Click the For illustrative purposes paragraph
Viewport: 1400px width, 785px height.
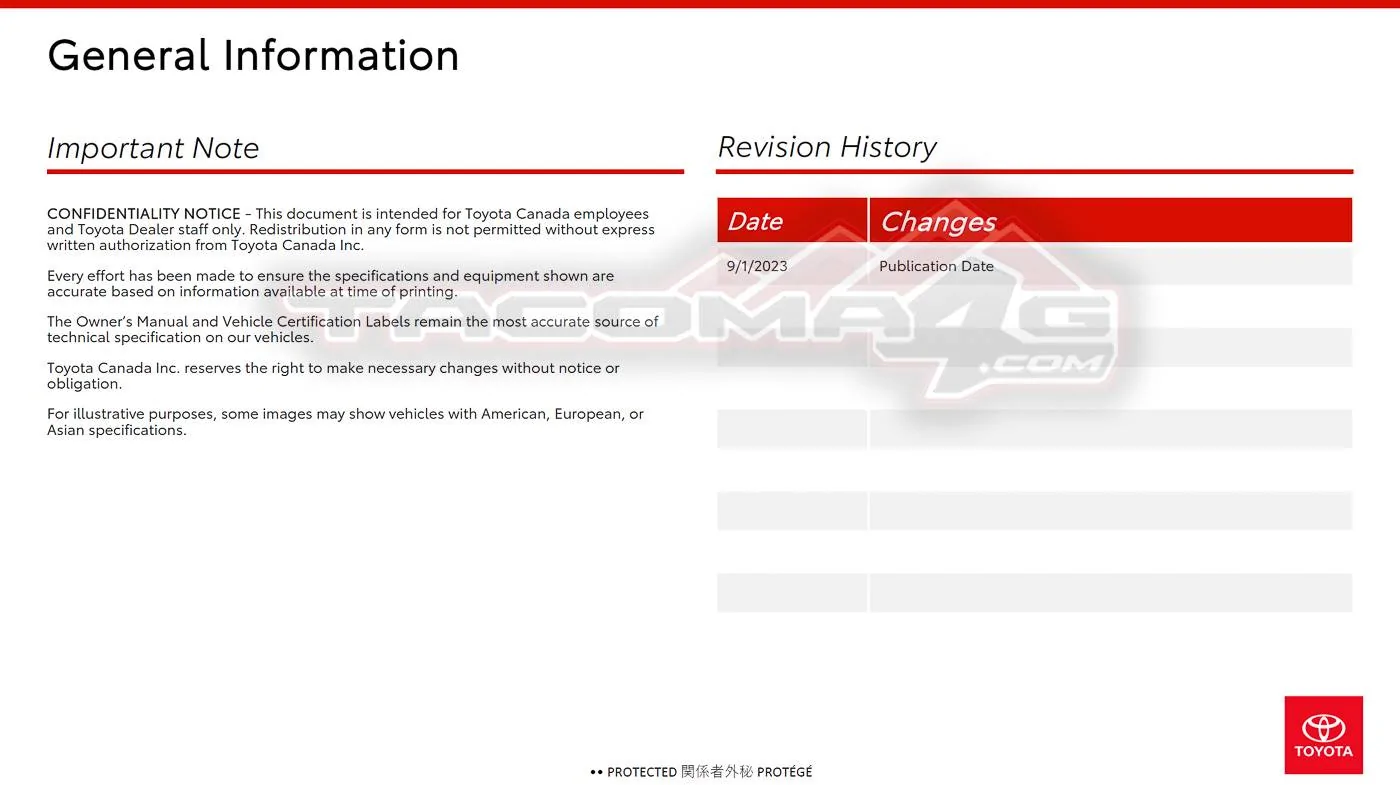345,421
